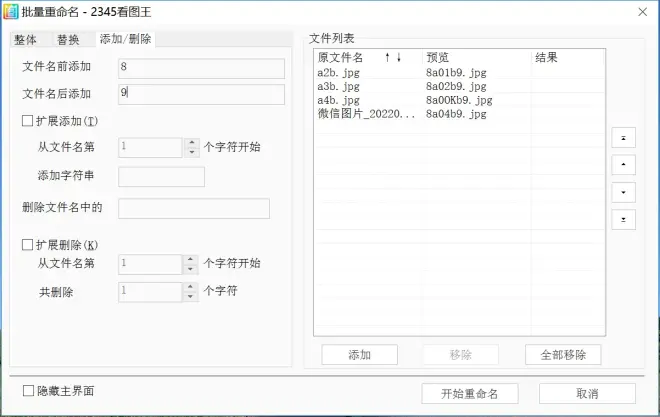
Task: Check the 隐藏主界面 option
Action: tap(28, 391)
